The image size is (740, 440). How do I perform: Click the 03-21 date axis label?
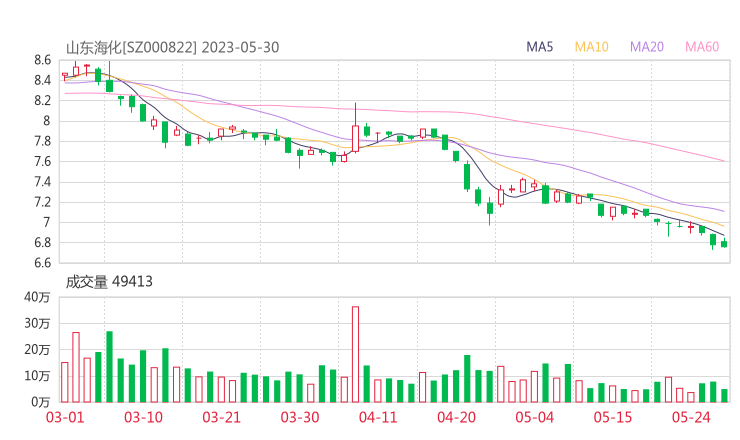tap(221, 417)
